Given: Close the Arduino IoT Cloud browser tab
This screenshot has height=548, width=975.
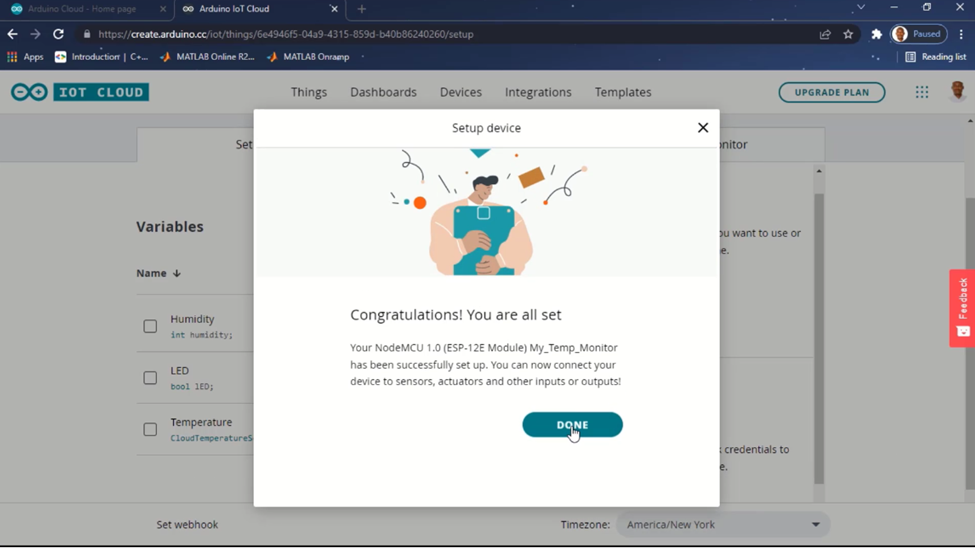Looking at the screenshot, I should 334,9.
